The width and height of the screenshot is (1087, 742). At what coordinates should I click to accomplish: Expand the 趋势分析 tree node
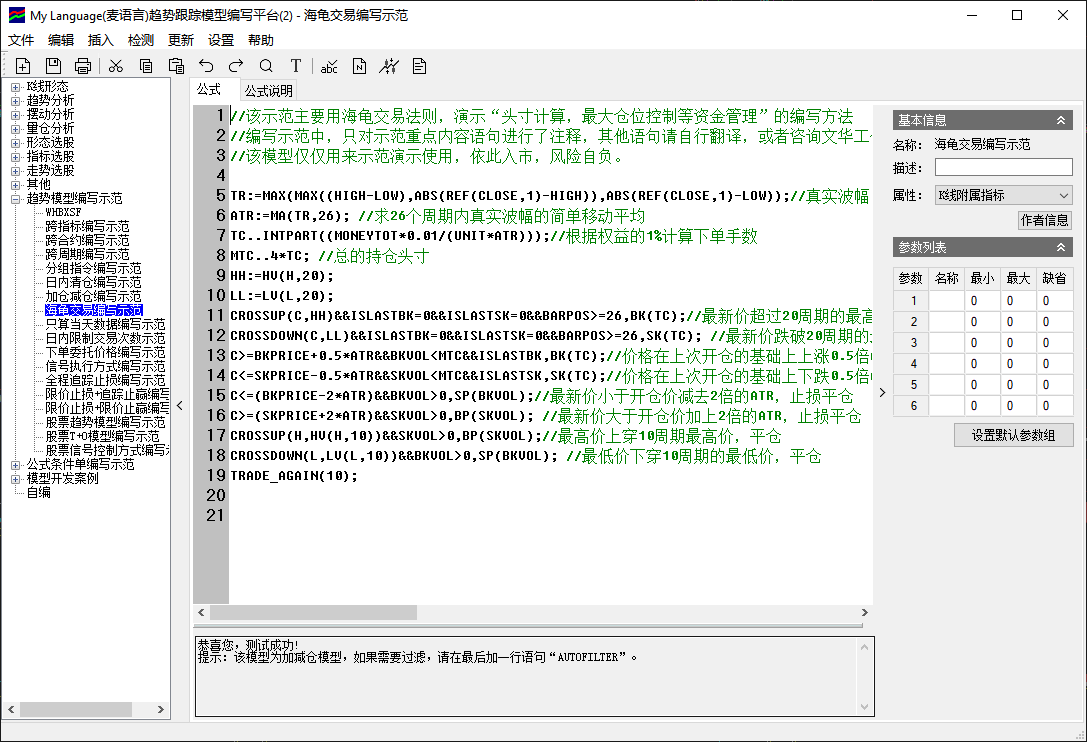point(16,101)
